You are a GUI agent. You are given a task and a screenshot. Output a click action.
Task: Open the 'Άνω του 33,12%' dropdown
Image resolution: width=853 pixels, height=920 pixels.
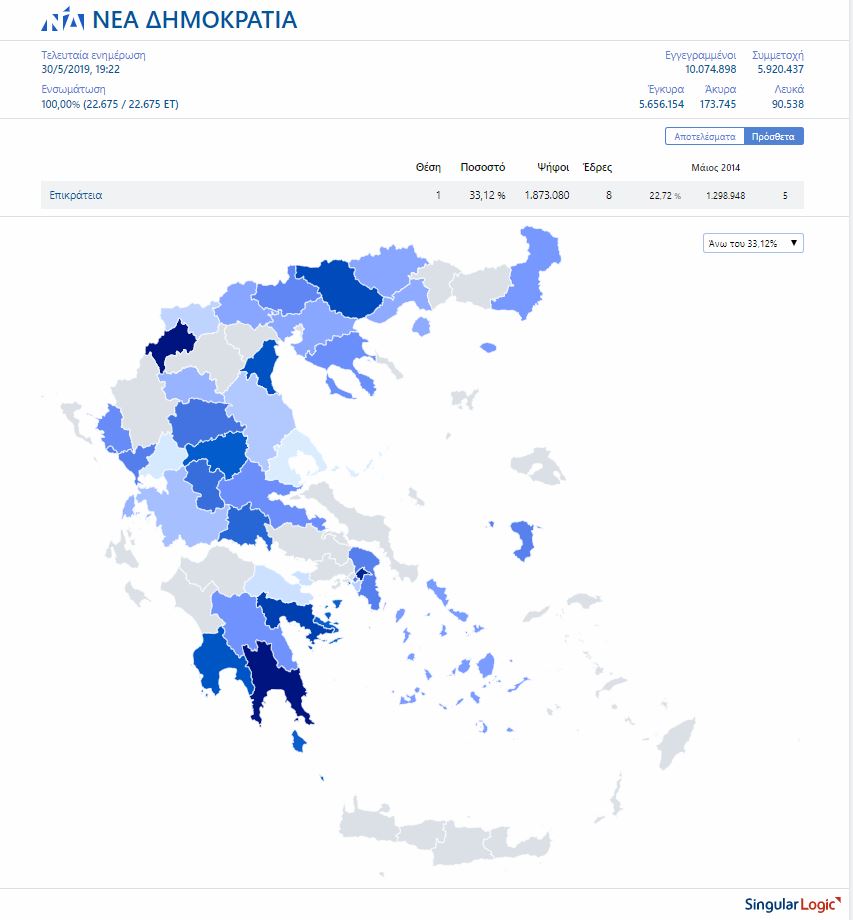click(753, 243)
